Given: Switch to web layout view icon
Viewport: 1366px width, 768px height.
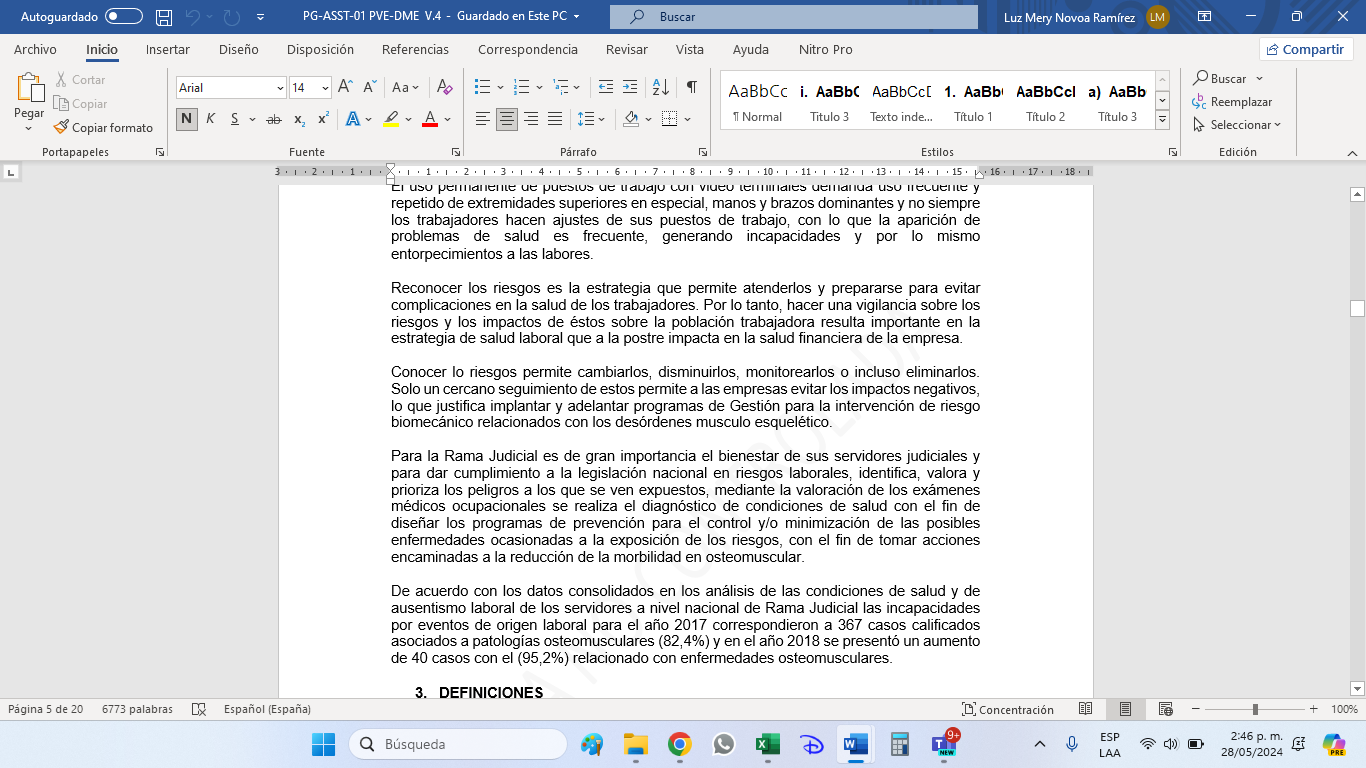Looking at the screenshot, I should (x=1166, y=709).
